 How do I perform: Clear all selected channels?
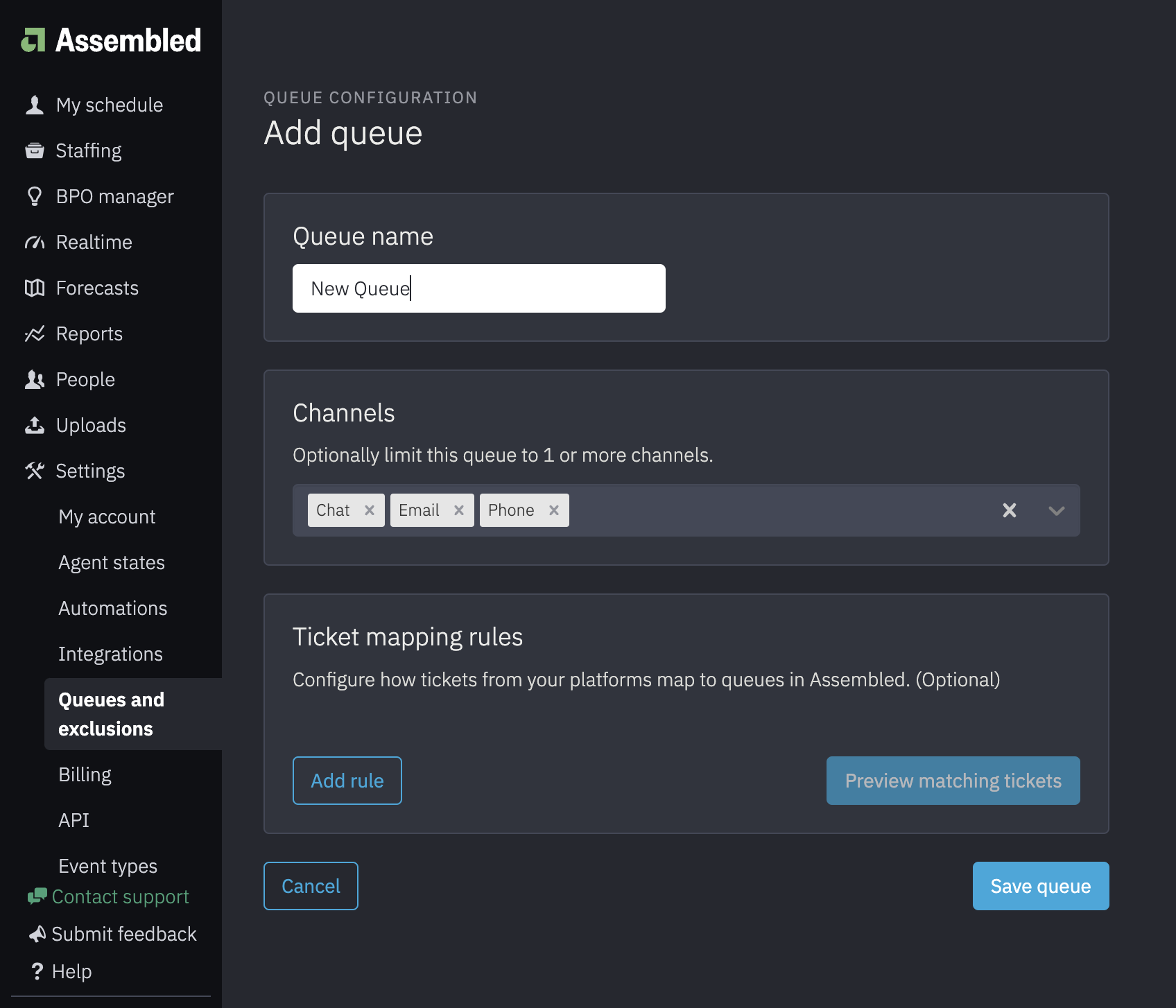coord(1010,510)
